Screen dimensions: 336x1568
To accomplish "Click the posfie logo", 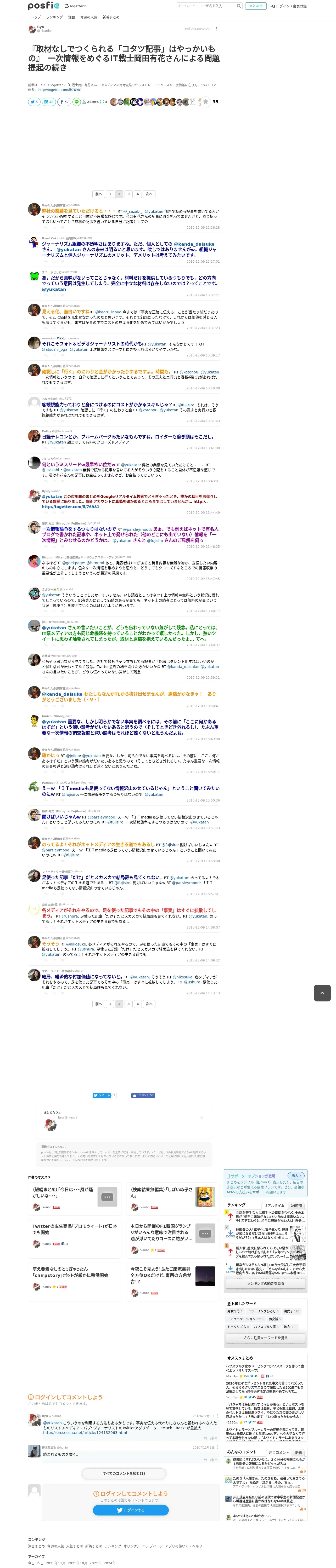I will (44, 6).
